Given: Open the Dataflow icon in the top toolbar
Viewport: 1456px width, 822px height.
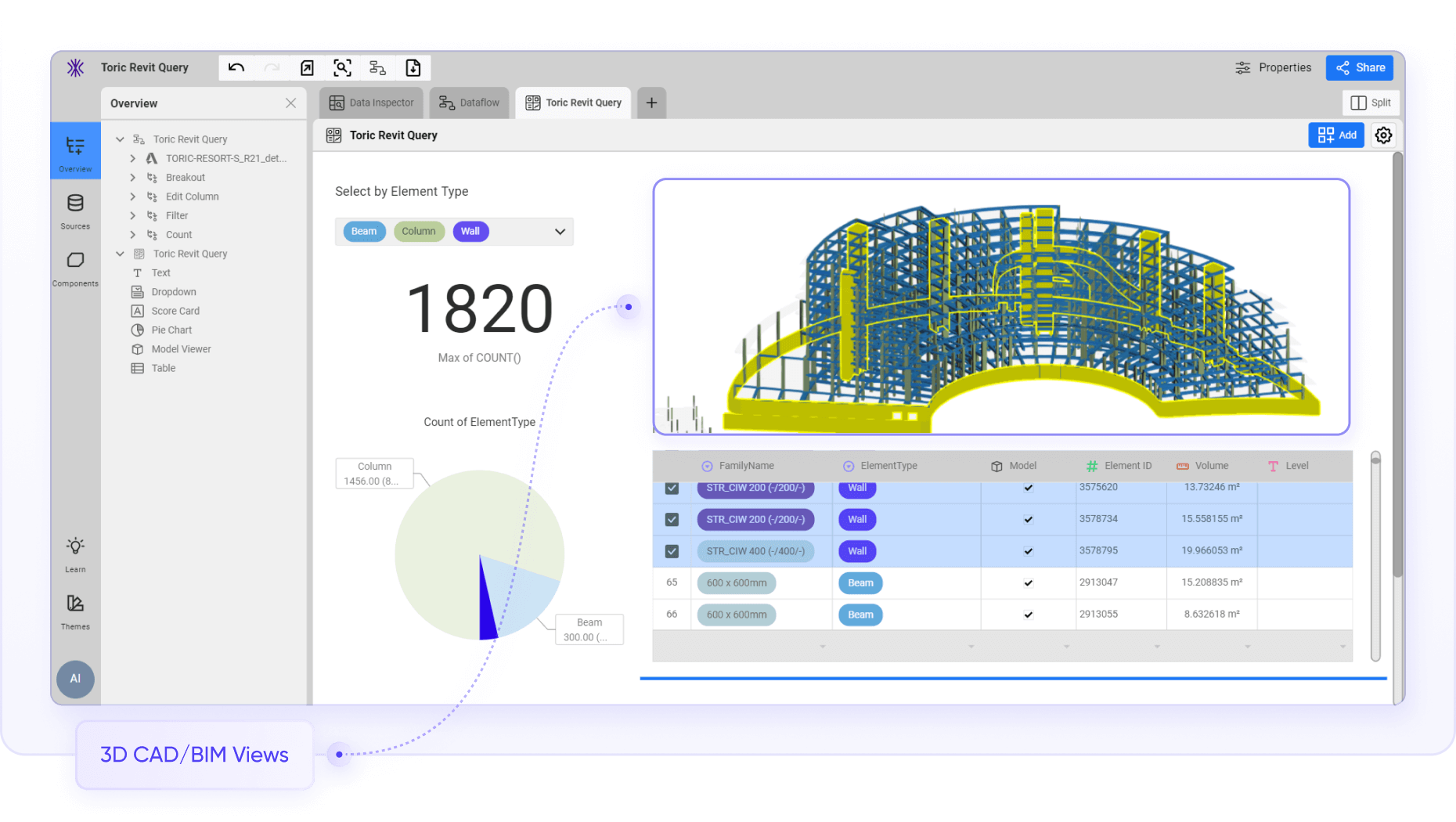Looking at the screenshot, I should (377, 67).
